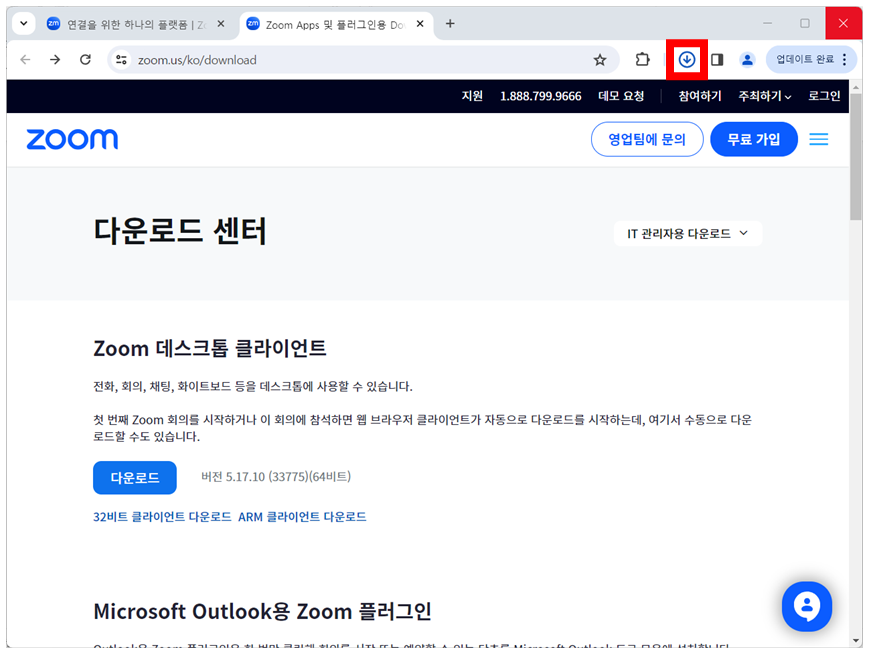Expand the 주최하기 host dropdown

point(765,96)
